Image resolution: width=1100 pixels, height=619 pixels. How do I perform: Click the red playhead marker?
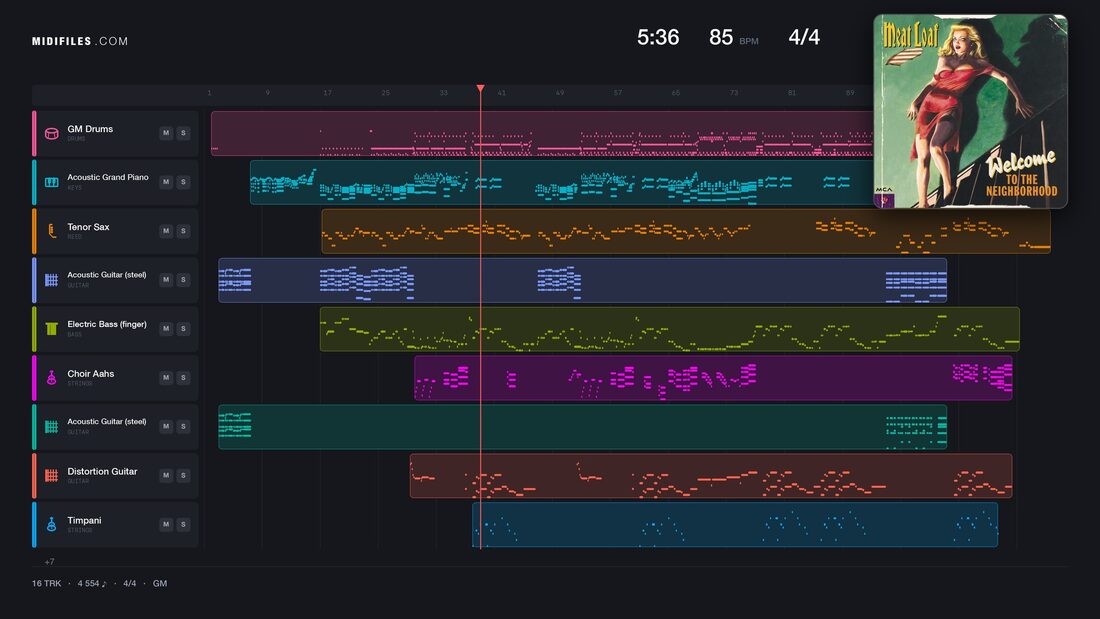click(x=481, y=88)
